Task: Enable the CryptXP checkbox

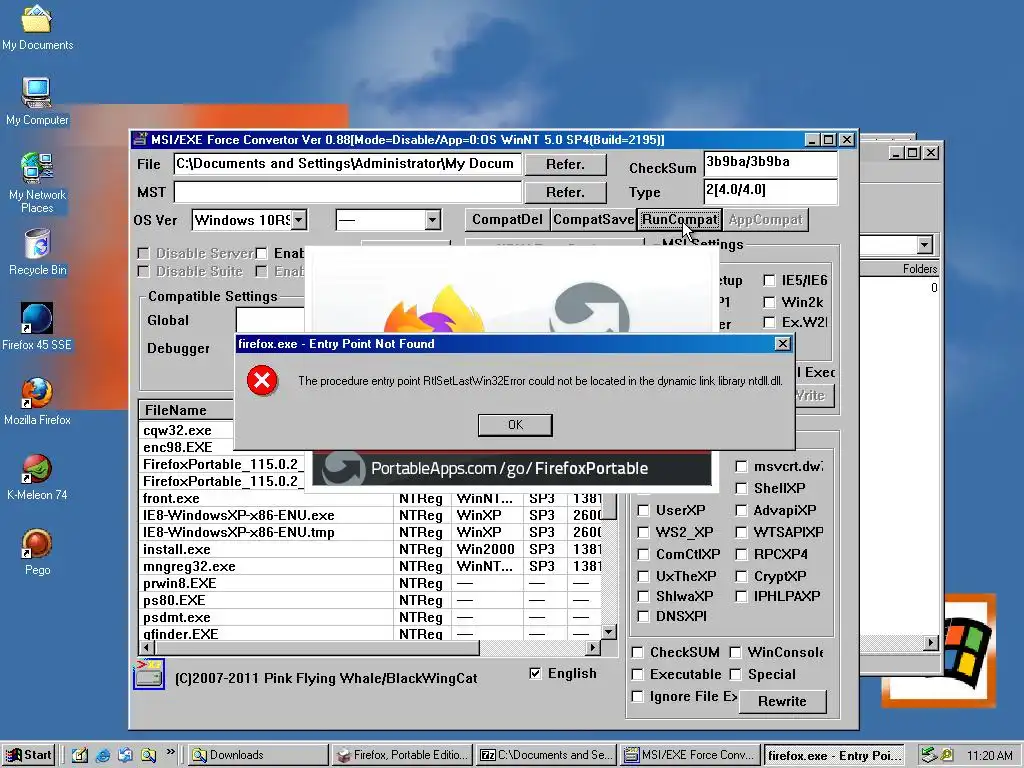Action: (x=741, y=577)
